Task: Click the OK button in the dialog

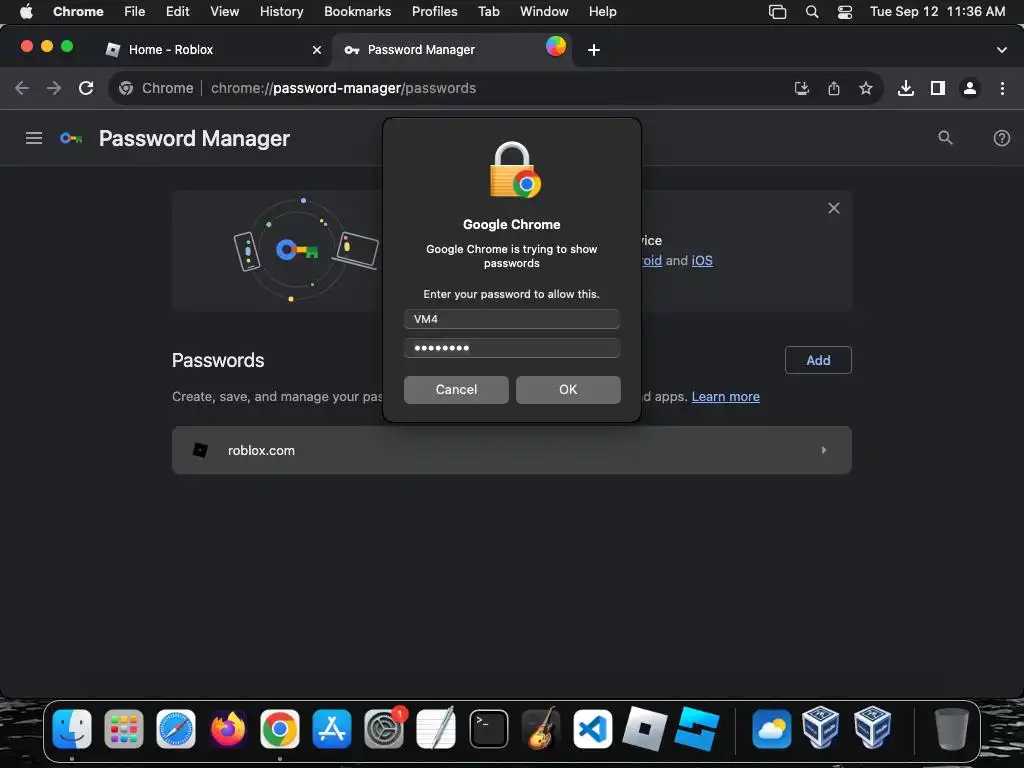Action: 568,389
